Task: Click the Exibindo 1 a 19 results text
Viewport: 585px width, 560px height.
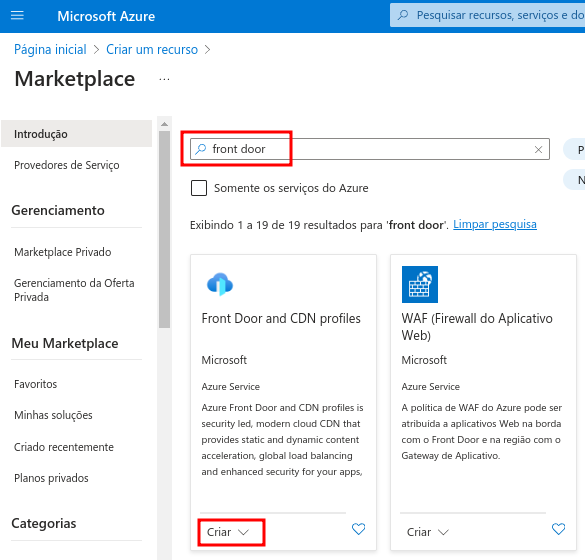Action: (x=319, y=225)
